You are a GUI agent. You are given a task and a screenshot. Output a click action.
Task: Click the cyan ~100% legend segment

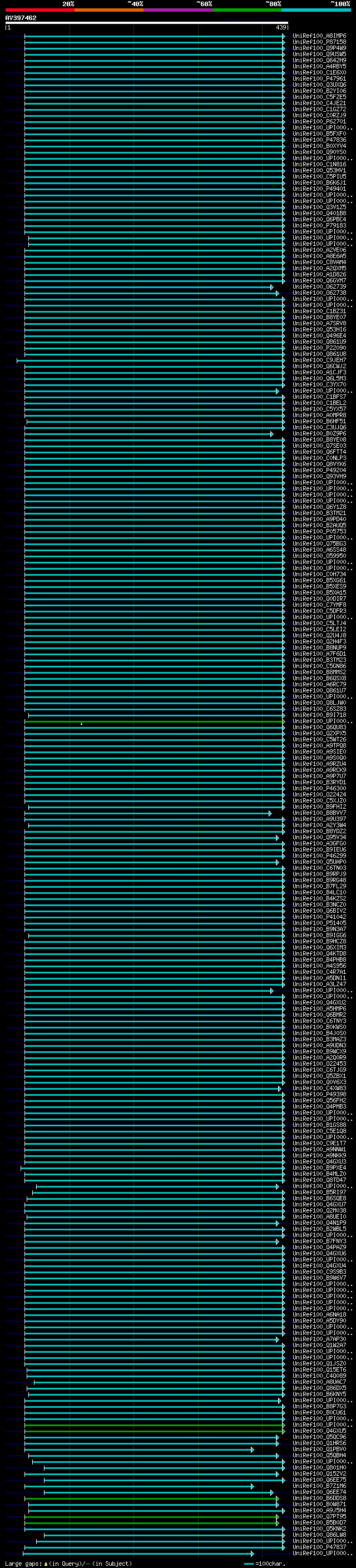point(316,10)
